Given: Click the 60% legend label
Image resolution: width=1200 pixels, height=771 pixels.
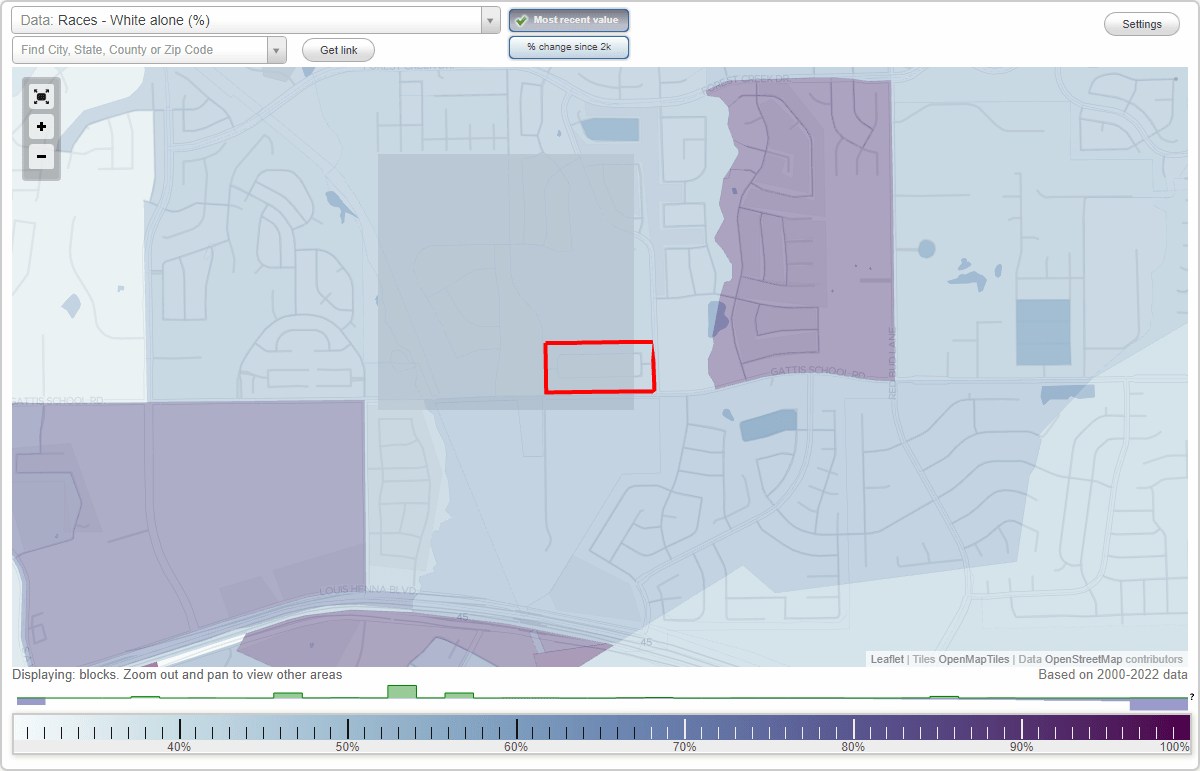Looking at the screenshot, I should [516, 747].
